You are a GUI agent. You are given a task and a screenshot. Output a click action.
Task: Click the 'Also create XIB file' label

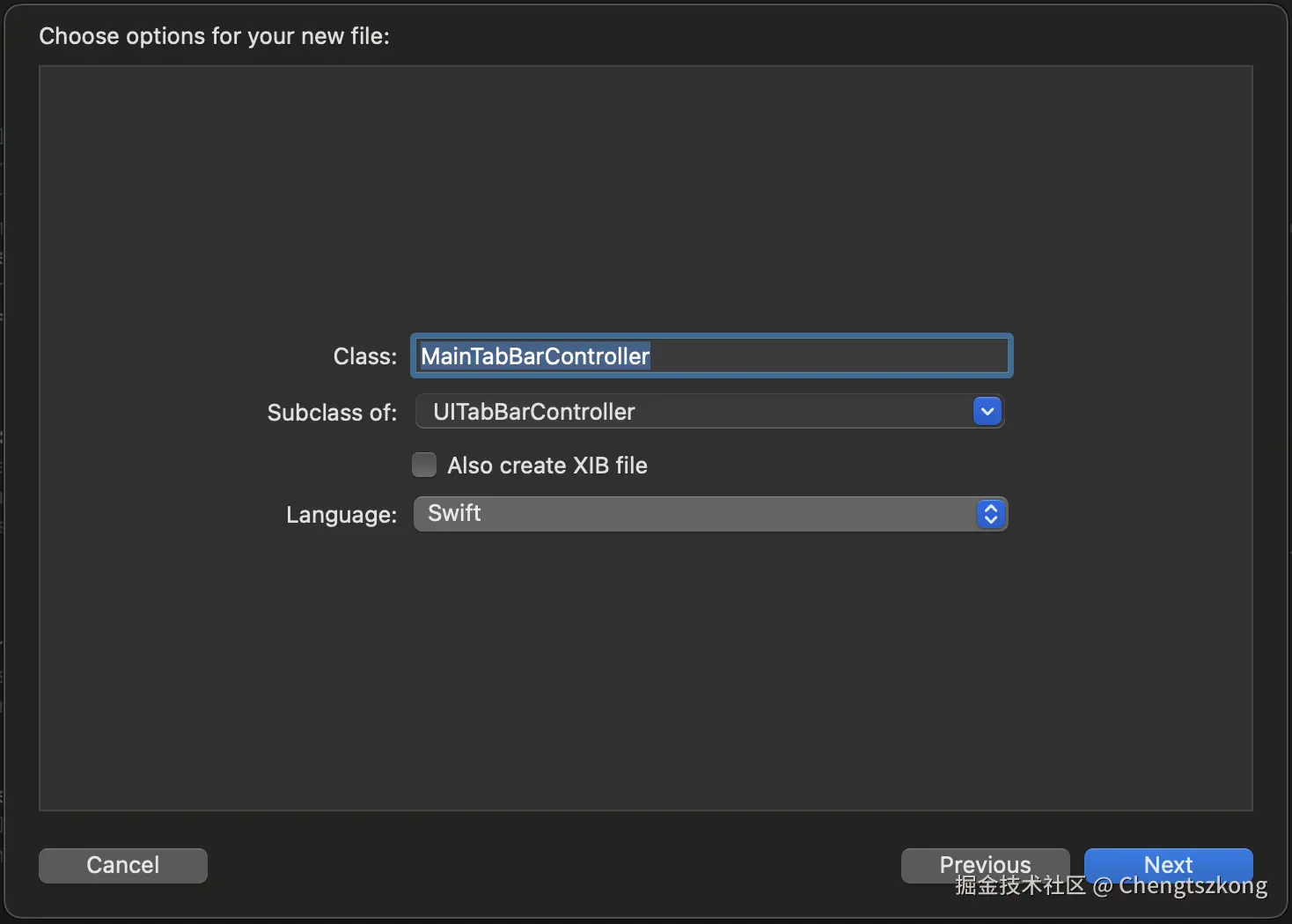tap(547, 466)
